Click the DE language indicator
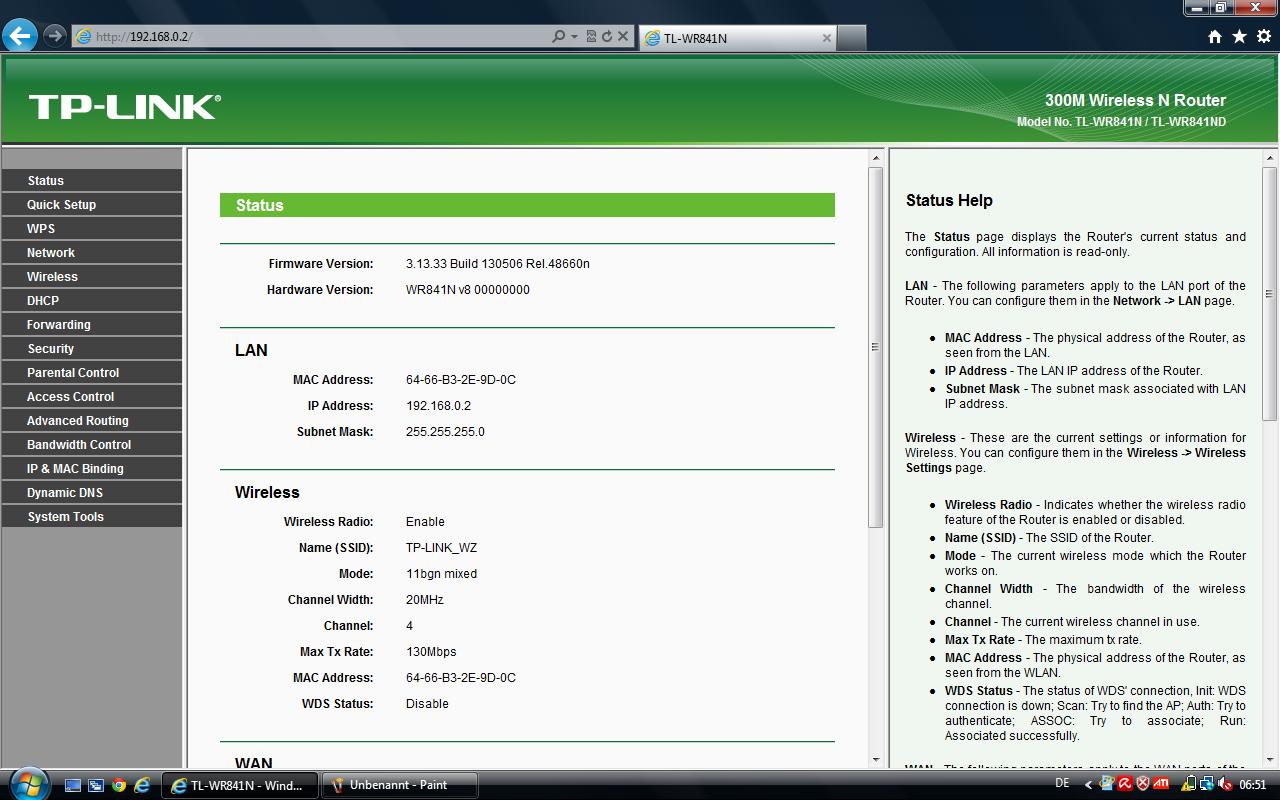 pos(1062,783)
